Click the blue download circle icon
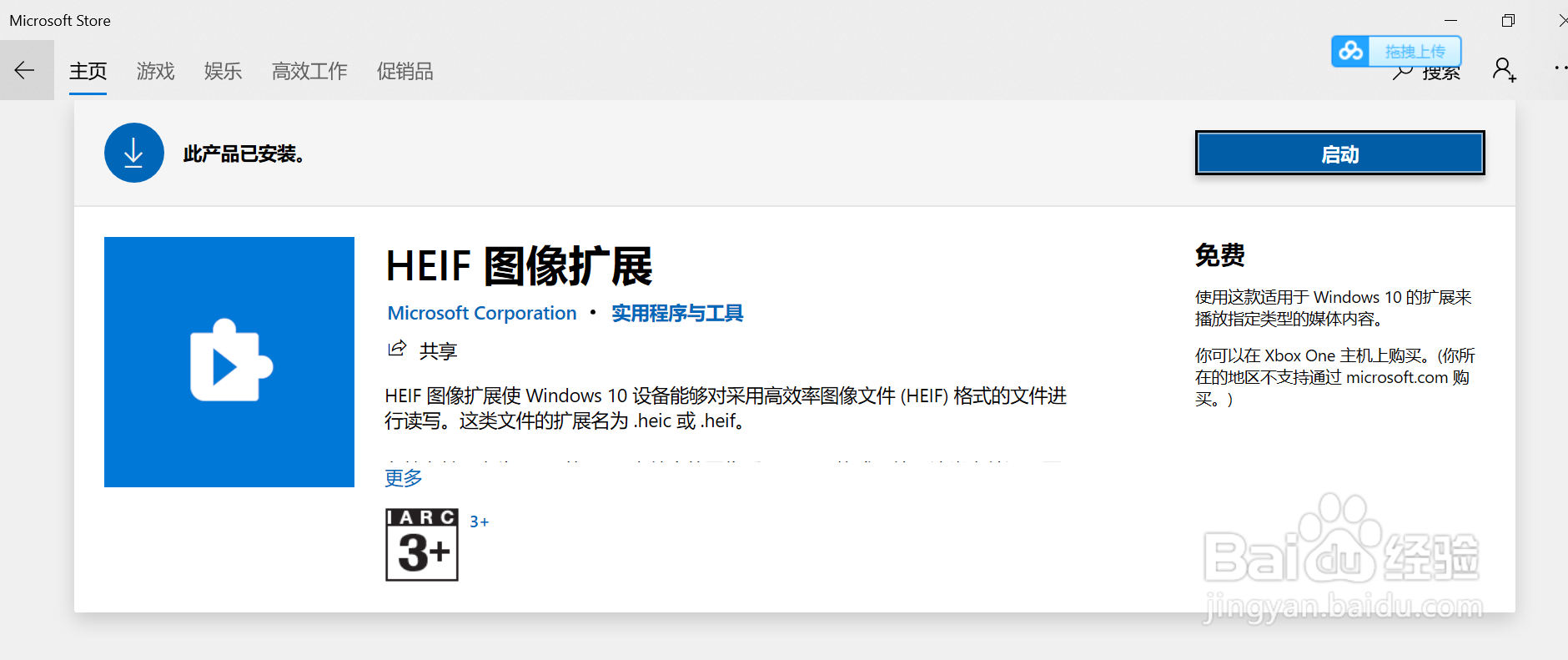The height and width of the screenshot is (660, 1568). [x=134, y=153]
